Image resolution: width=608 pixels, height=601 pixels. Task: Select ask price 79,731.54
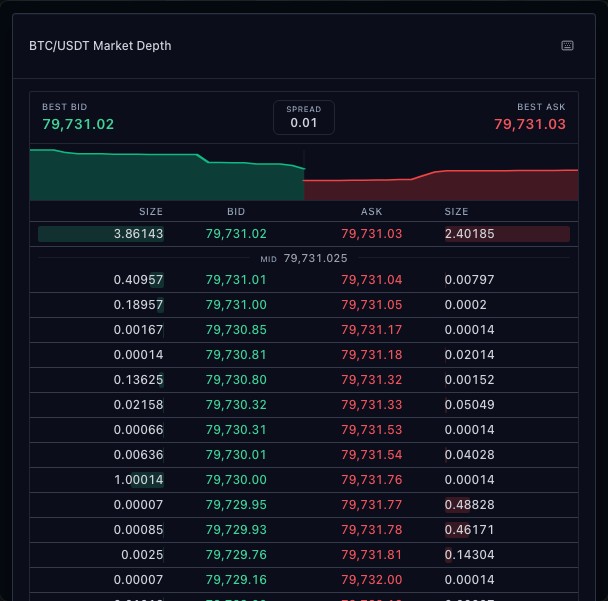pyautogui.click(x=371, y=455)
